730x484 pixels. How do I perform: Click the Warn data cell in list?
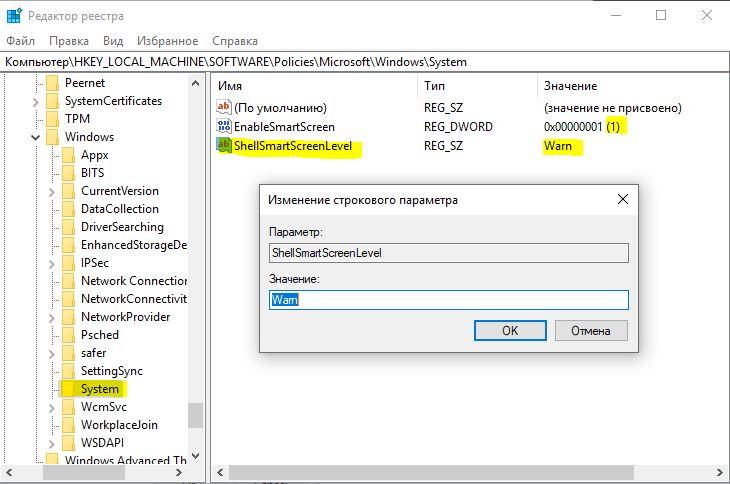(557, 146)
